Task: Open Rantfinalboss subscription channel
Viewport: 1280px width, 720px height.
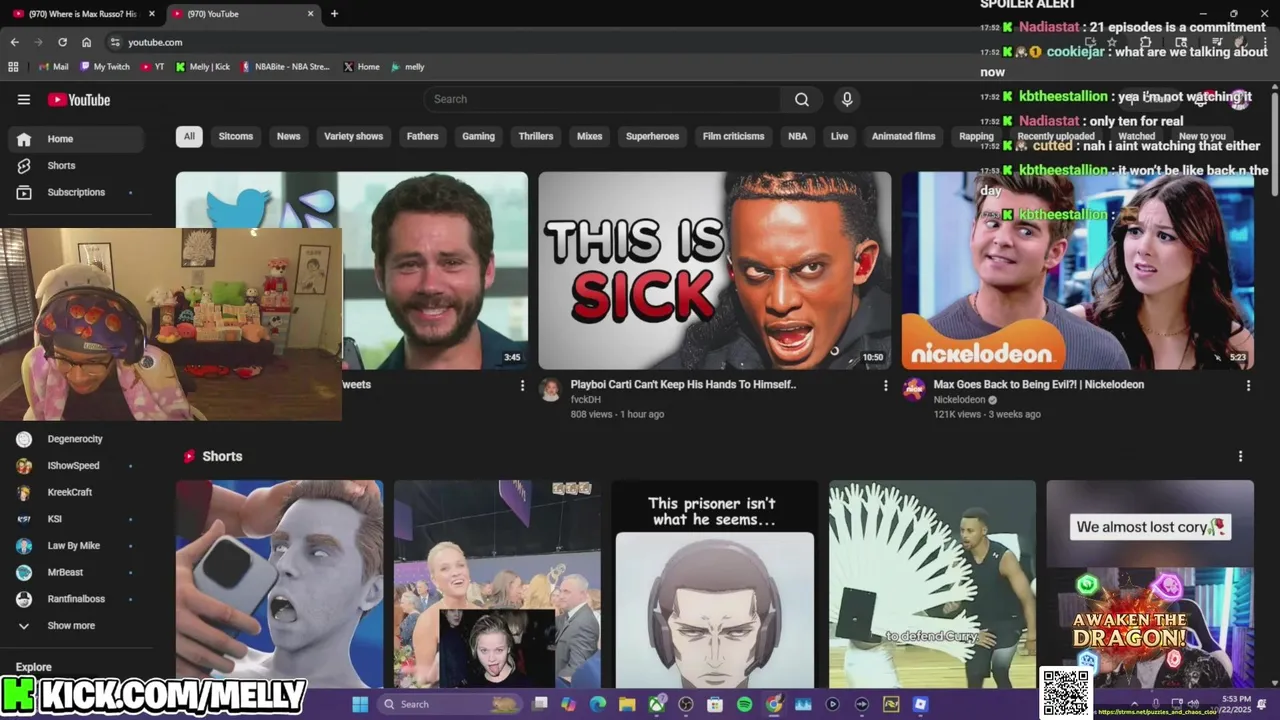Action: [76, 599]
